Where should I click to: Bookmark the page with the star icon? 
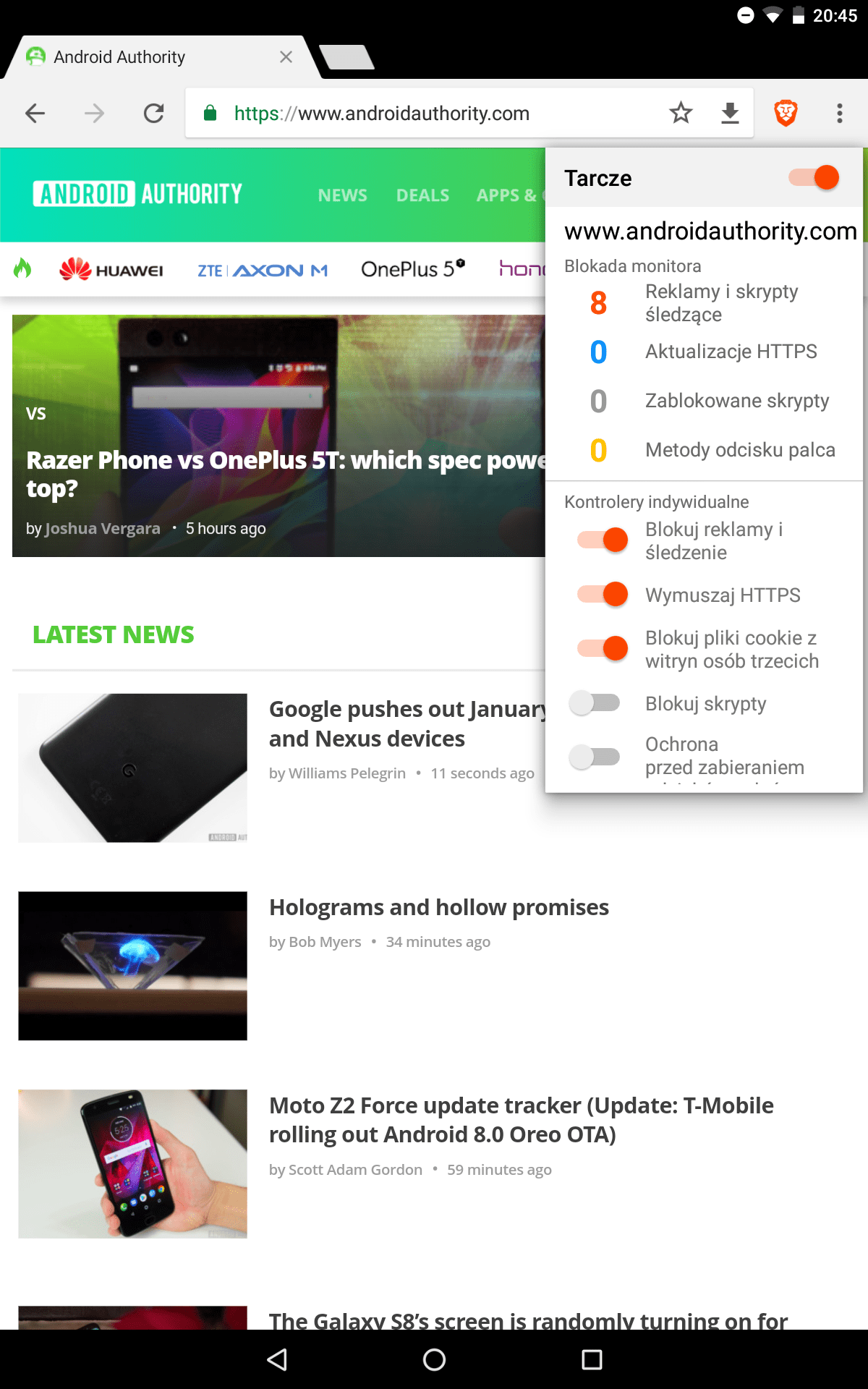(681, 113)
